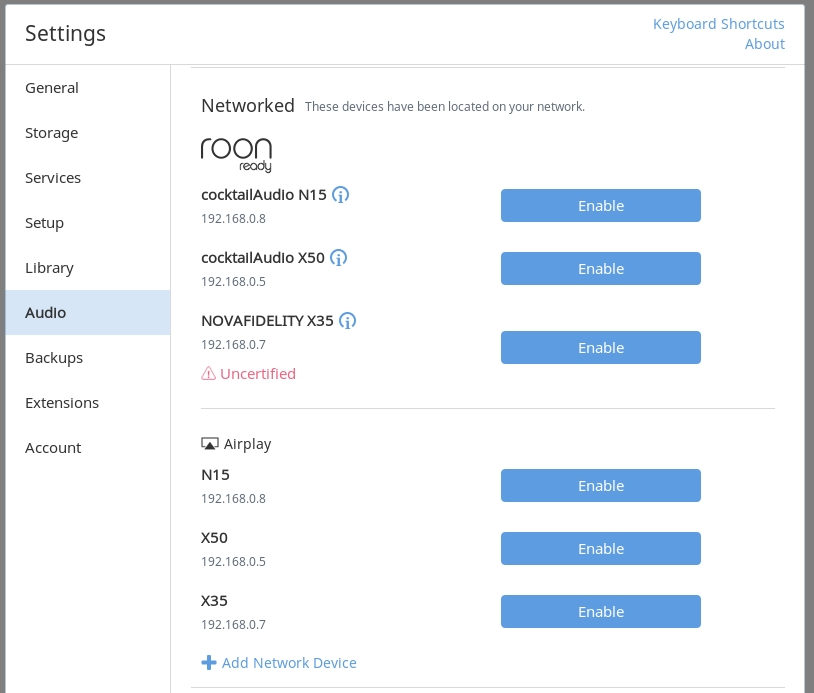The image size is (814, 693).
Task: Open info for NOVAFIDELITY X35
Action: [x=347, y=321]
